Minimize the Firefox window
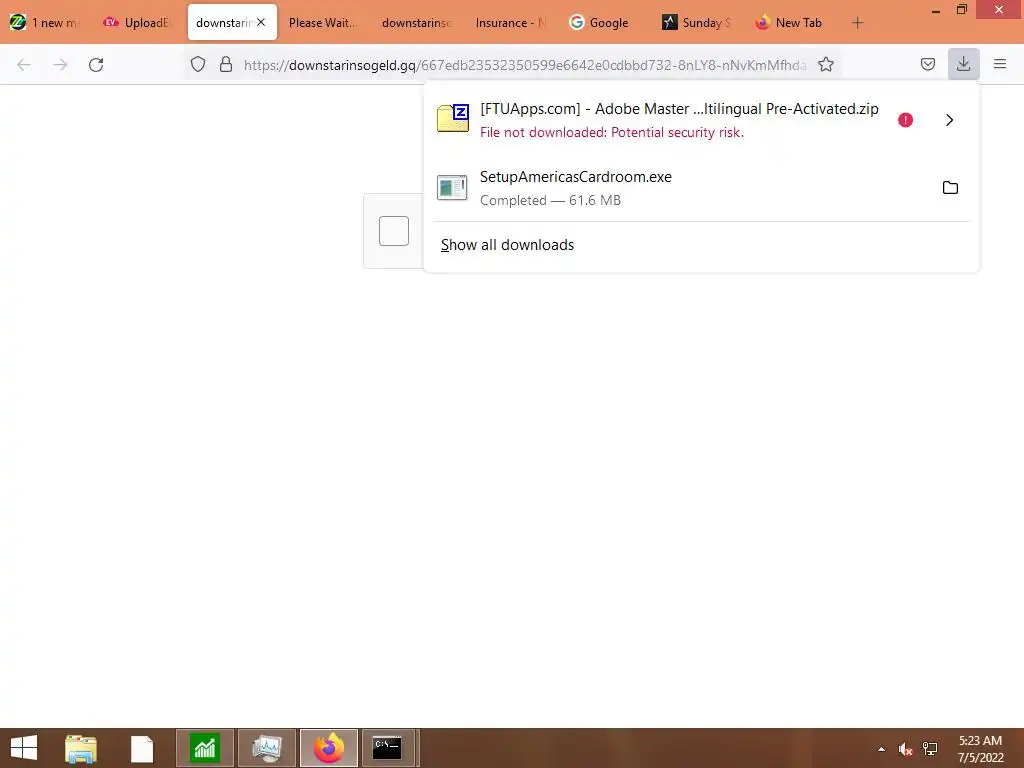Image resolution: width=1024 pixels, height=768 pixels. point(936,10)
